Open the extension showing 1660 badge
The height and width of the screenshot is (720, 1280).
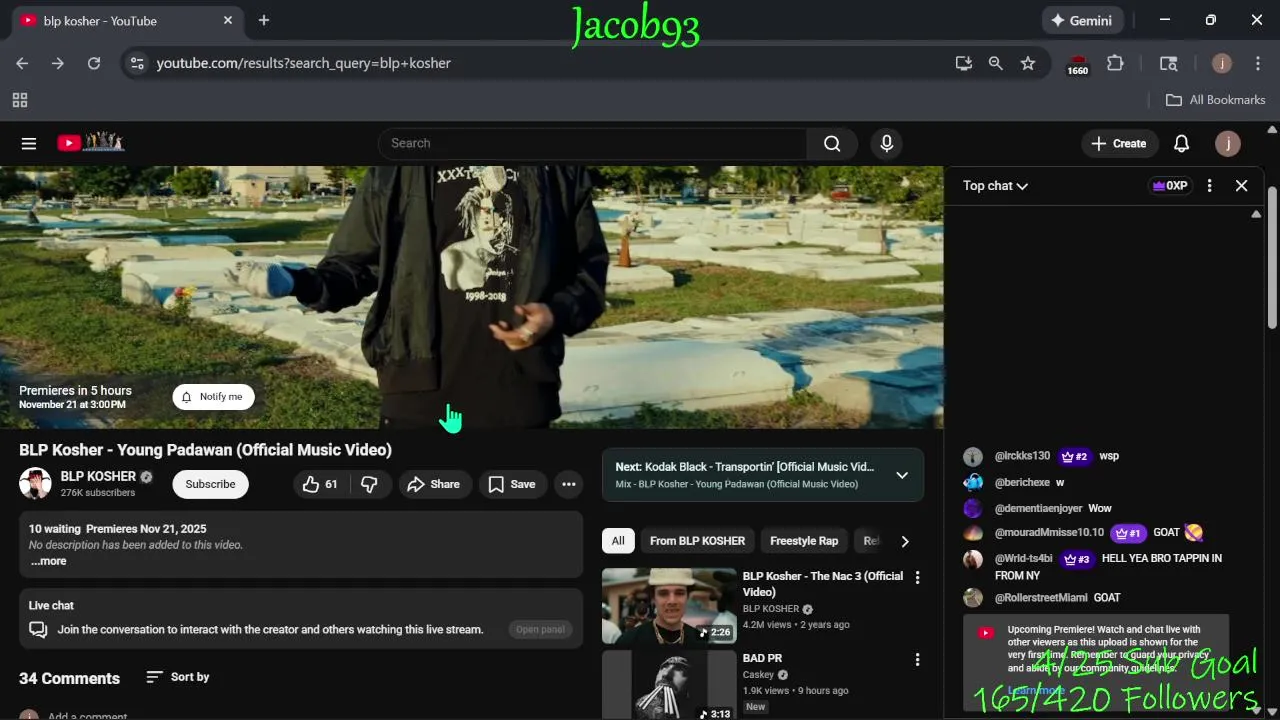click(1077, 64)
